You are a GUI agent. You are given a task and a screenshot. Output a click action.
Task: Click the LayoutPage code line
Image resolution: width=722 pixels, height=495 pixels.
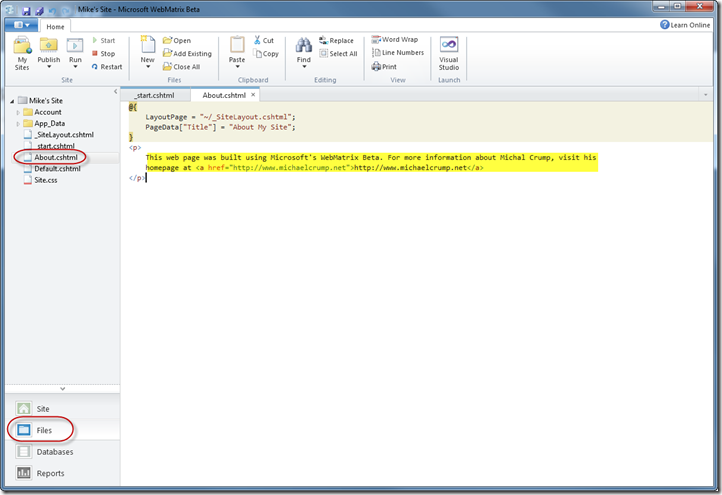(x=221, y=117)
